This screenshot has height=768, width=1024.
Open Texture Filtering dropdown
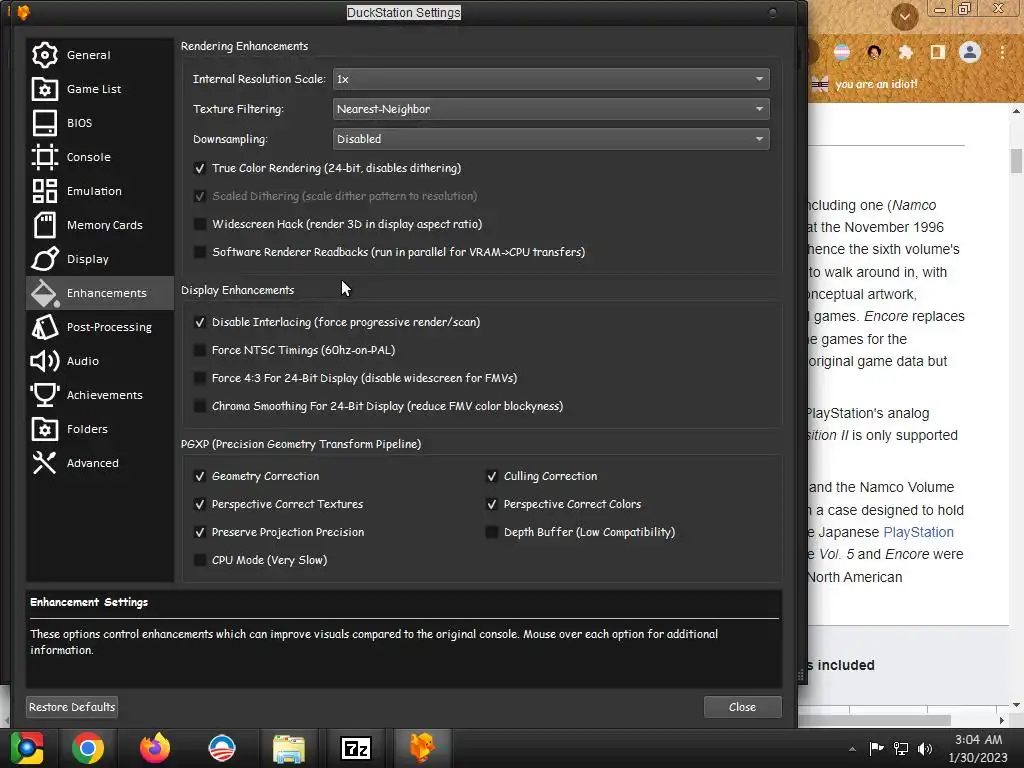[x=551, y=109]
